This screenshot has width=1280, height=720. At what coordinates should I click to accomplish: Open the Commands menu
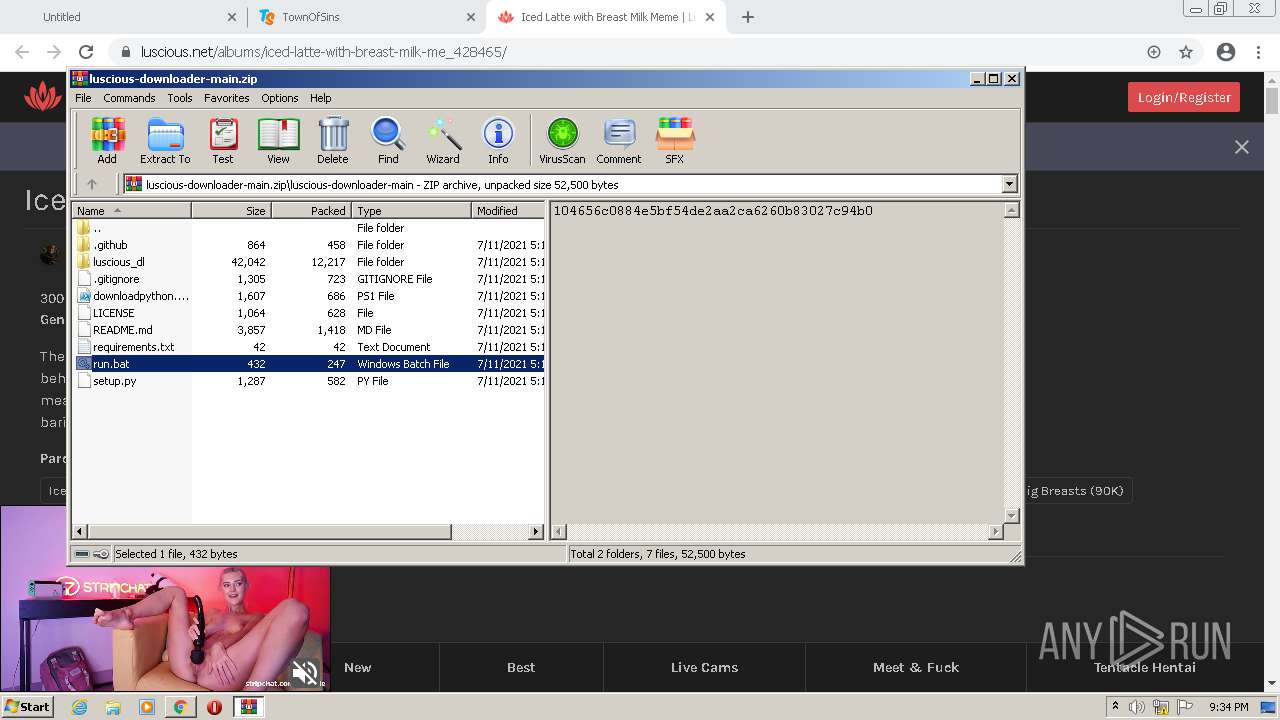[129, 98]
